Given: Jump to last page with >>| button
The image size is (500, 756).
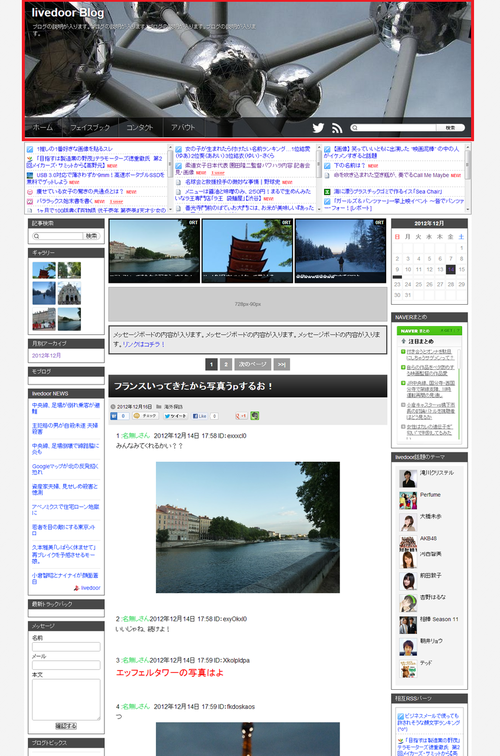Looking at the screenshot, I should coord(282,364).
